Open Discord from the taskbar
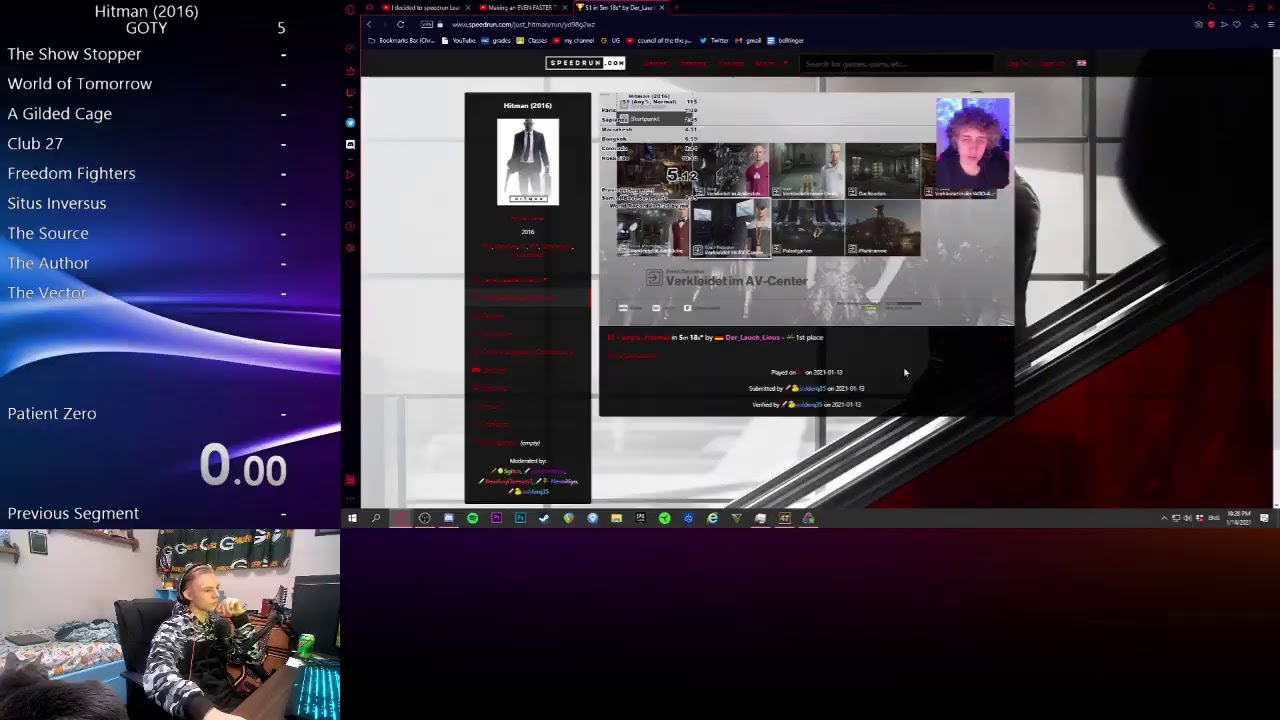1280x720 pixels. (x=449, y=518)
